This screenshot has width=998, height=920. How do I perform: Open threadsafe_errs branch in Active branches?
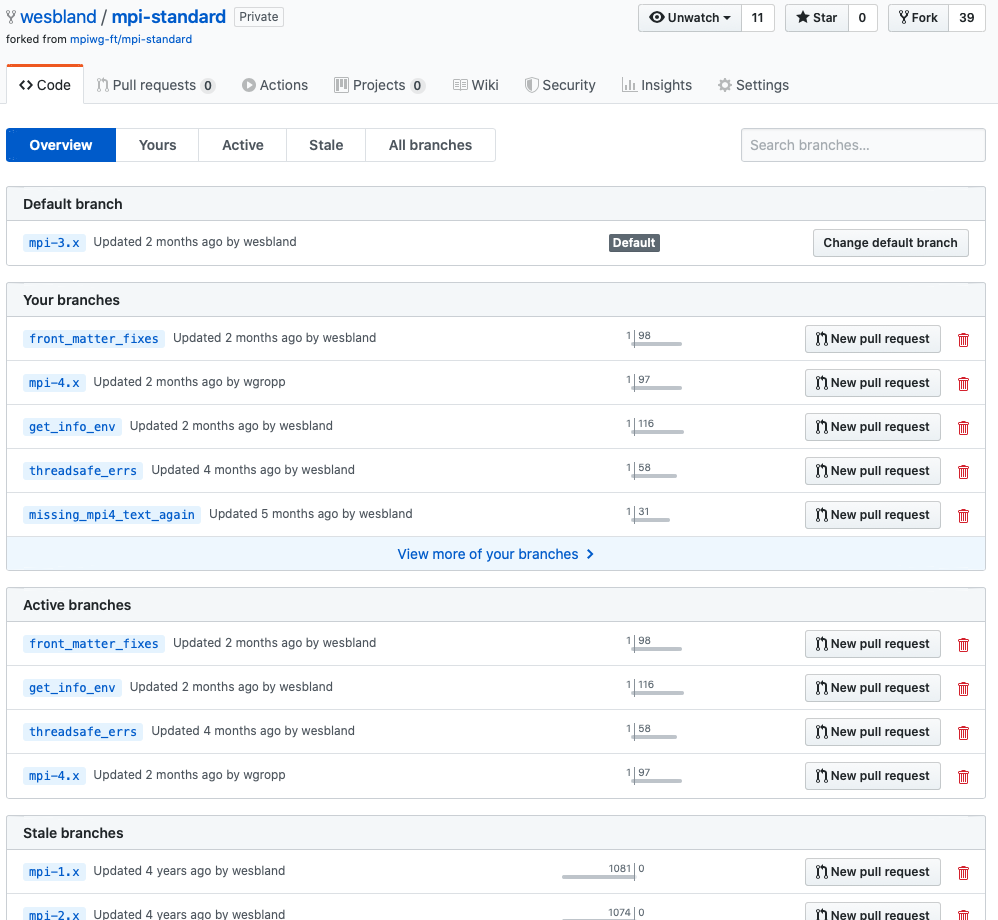(x=83, y=732)
